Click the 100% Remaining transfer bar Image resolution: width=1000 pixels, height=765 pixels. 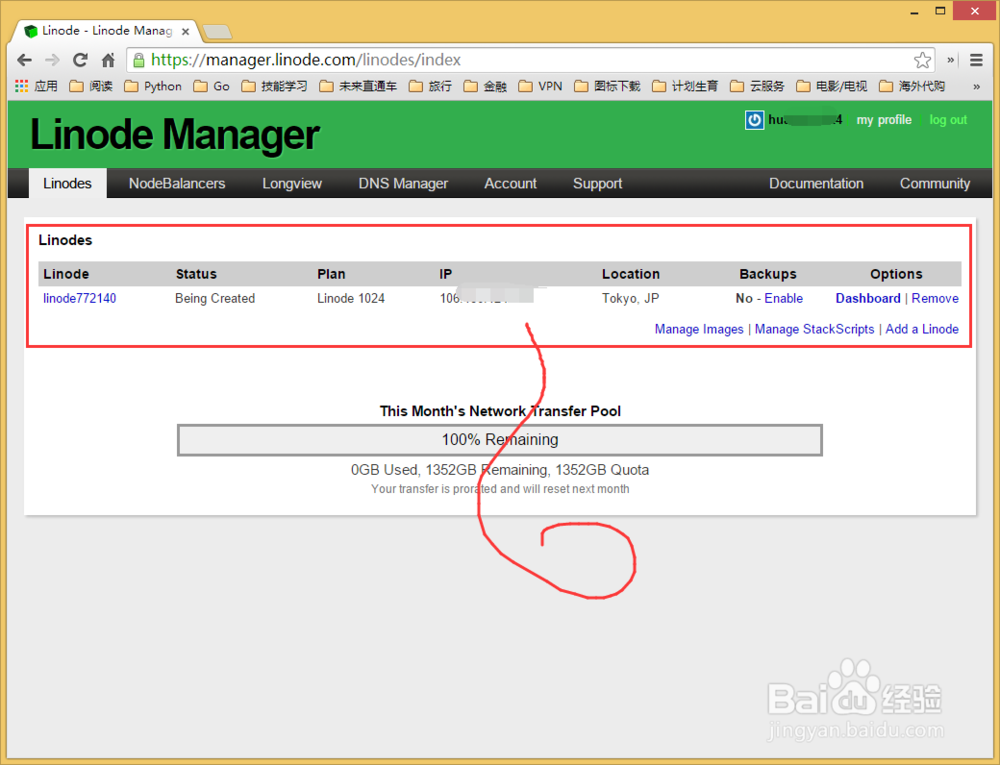tap(500, 440)
